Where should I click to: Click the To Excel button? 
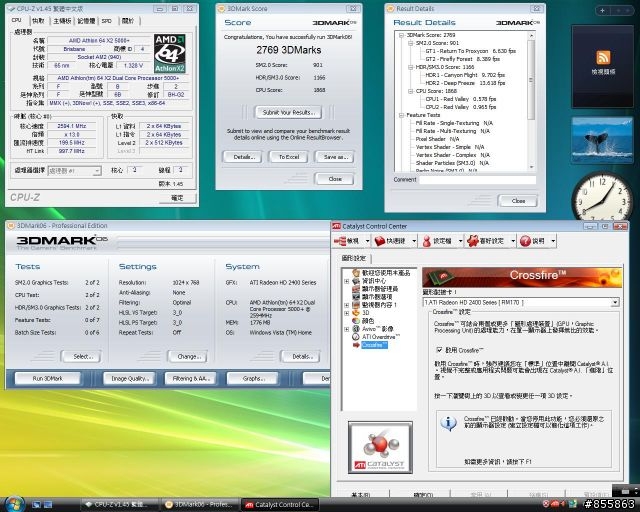coord(288,157)
